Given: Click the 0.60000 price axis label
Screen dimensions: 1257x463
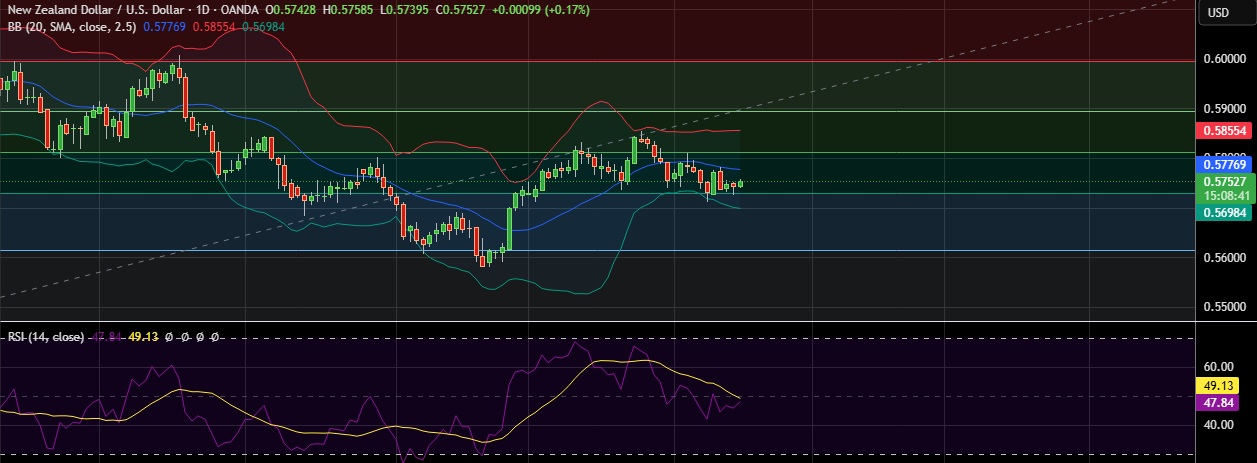Looking at the screenshot, I should coord(1224,58).
